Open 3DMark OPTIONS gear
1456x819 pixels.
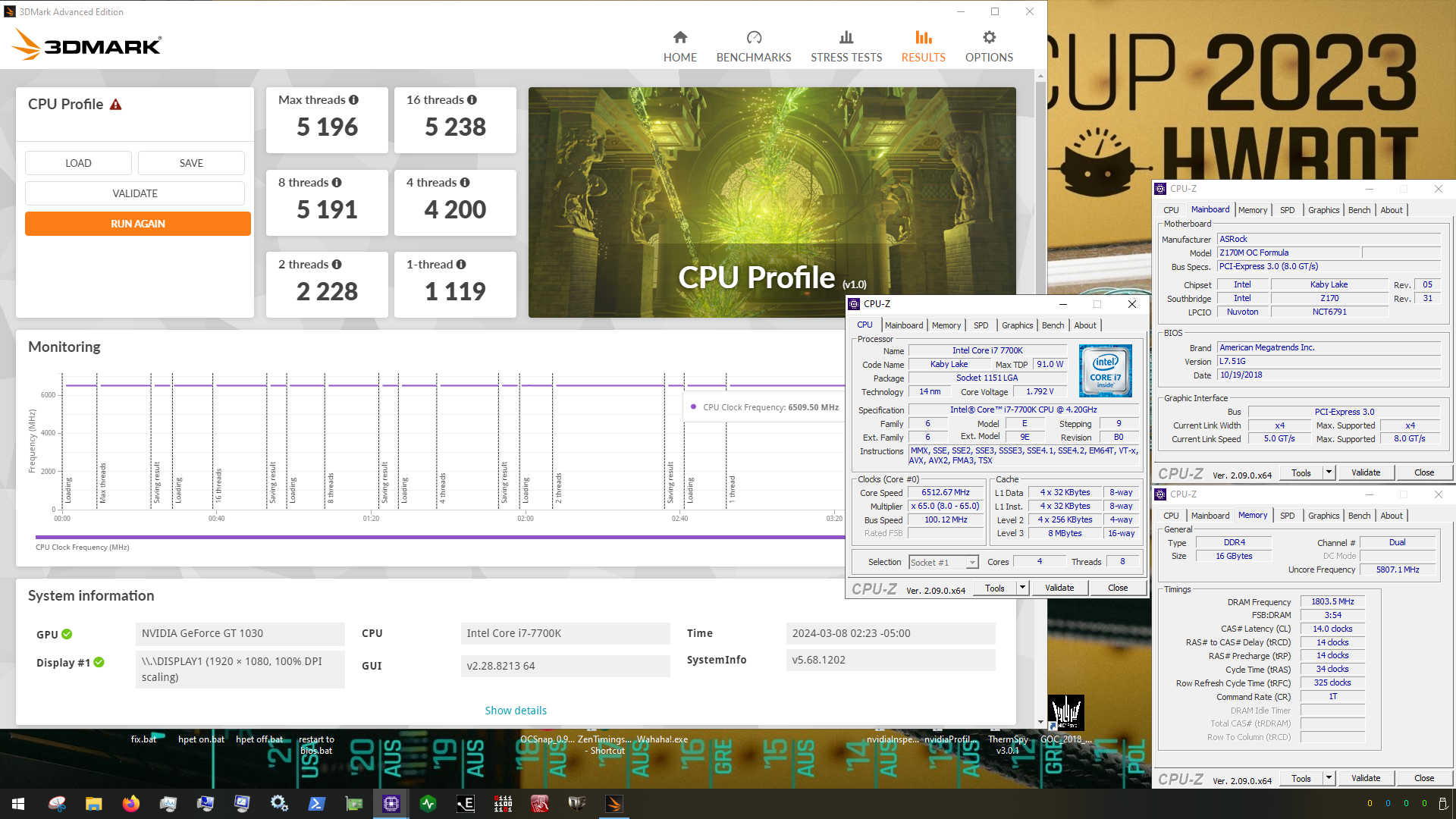pyautogui.click(x=989, y=46)
